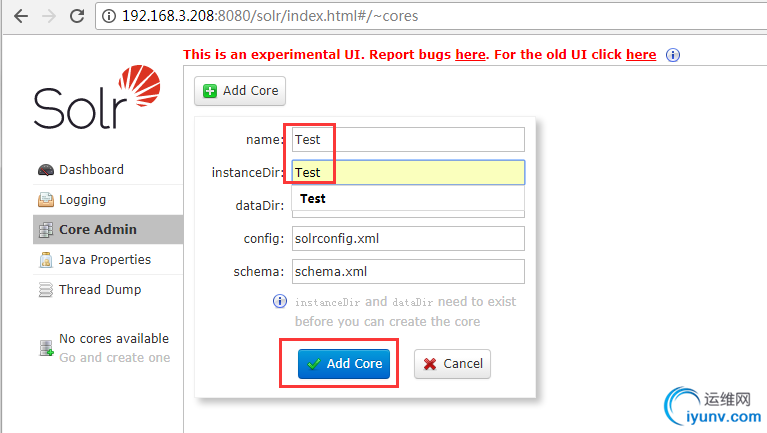
Task: Click the browser back arrow
Action: (x=21, y=16)
